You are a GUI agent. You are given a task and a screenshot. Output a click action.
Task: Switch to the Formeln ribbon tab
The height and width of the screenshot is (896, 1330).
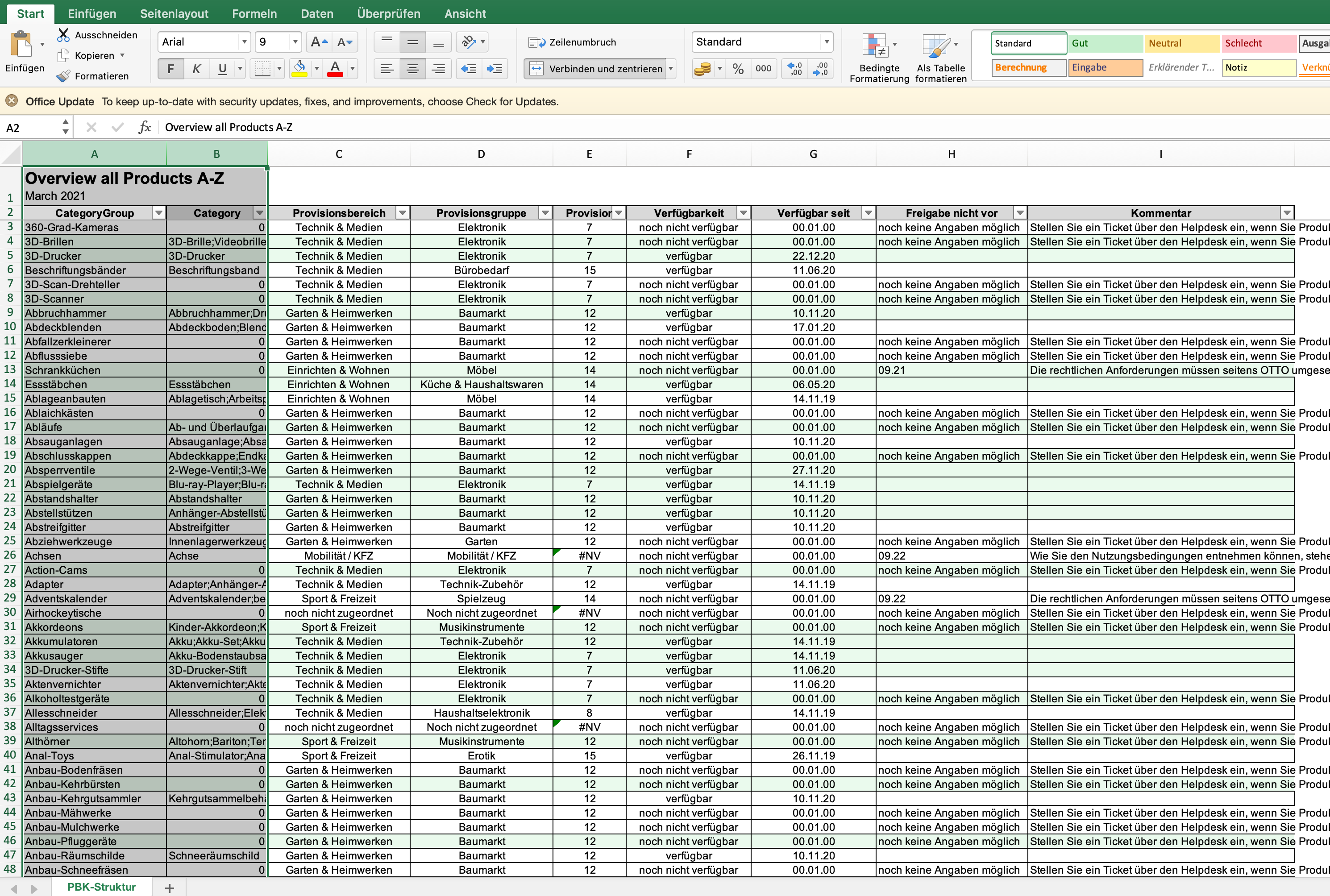254,14
